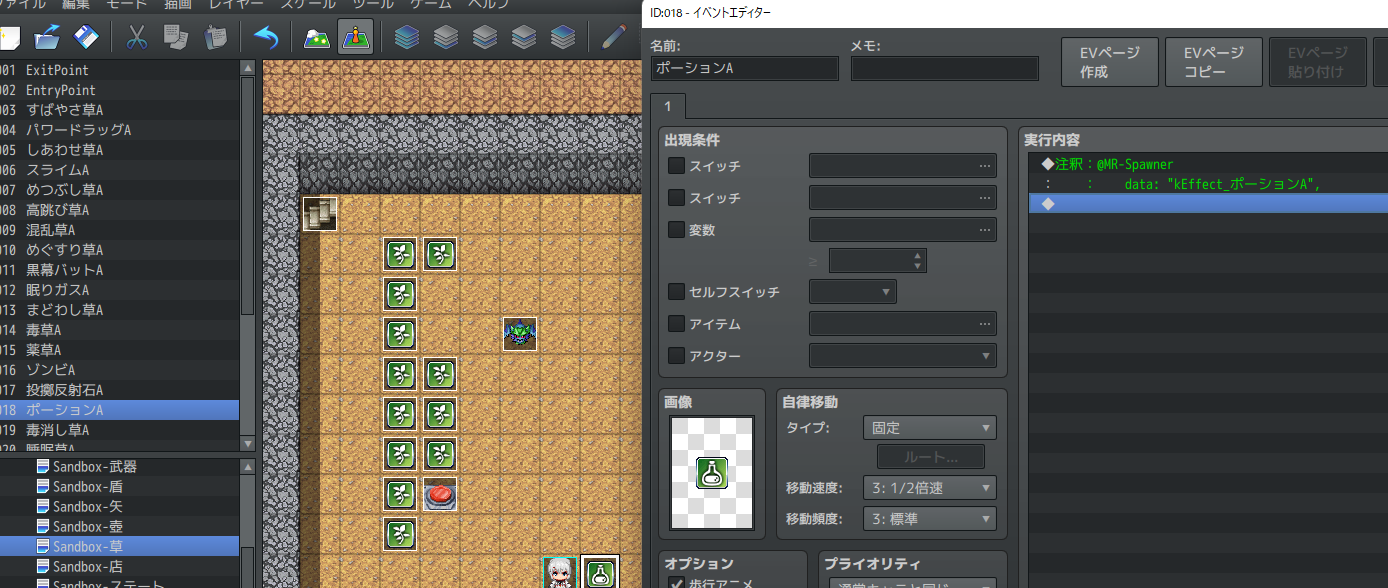Select the Pencil drawing tool
Screen dimensions: 1388x588
[x=613, y=37]
